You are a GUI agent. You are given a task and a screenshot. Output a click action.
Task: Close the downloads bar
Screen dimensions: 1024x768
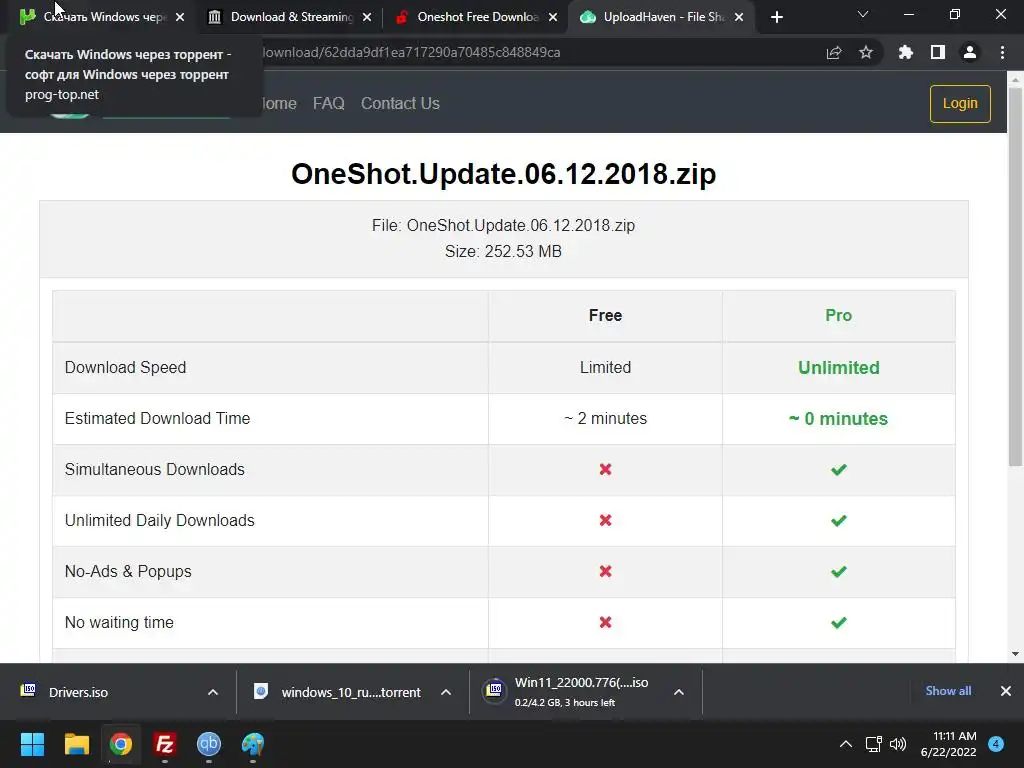(1006, 691)
